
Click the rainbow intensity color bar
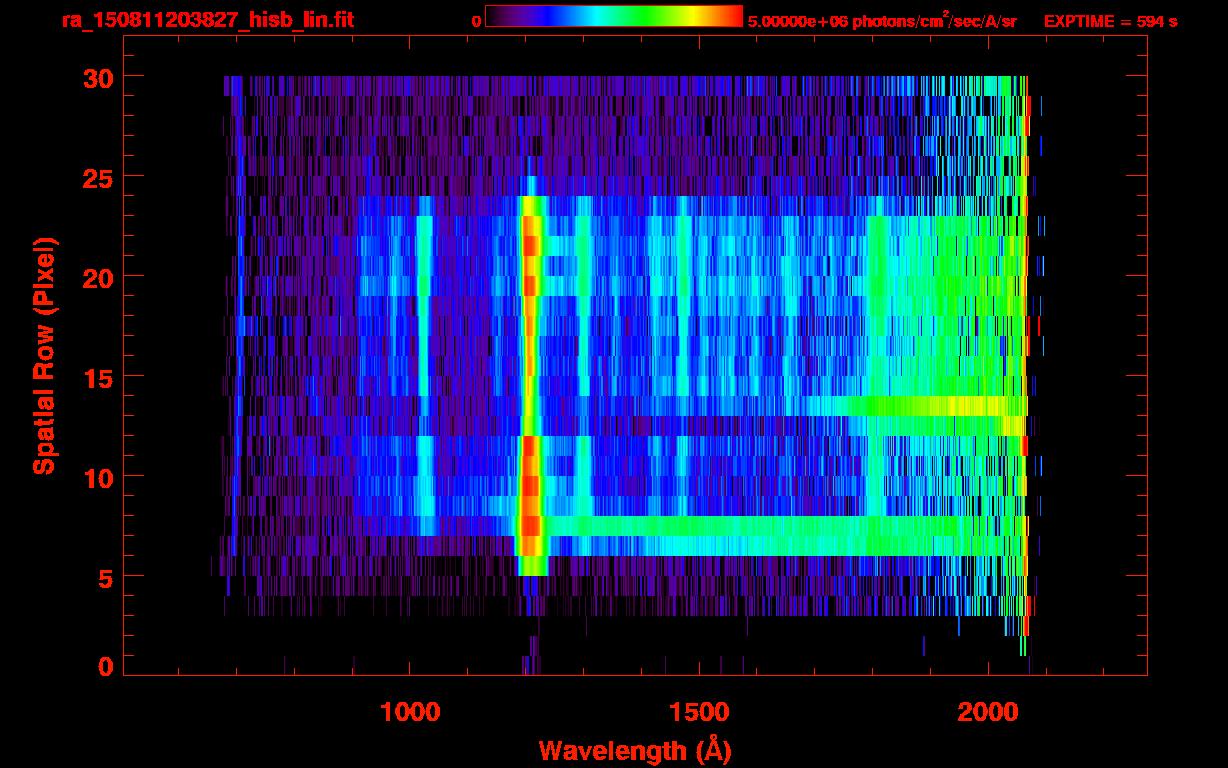(x=614, y=16)
